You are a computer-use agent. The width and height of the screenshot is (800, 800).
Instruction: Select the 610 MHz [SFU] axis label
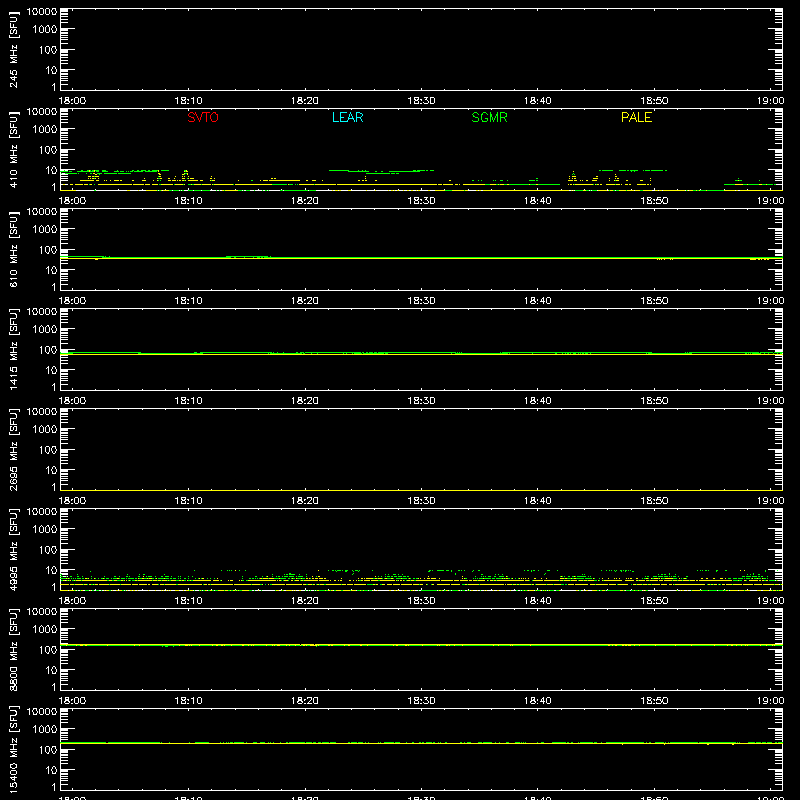(13, 249)
